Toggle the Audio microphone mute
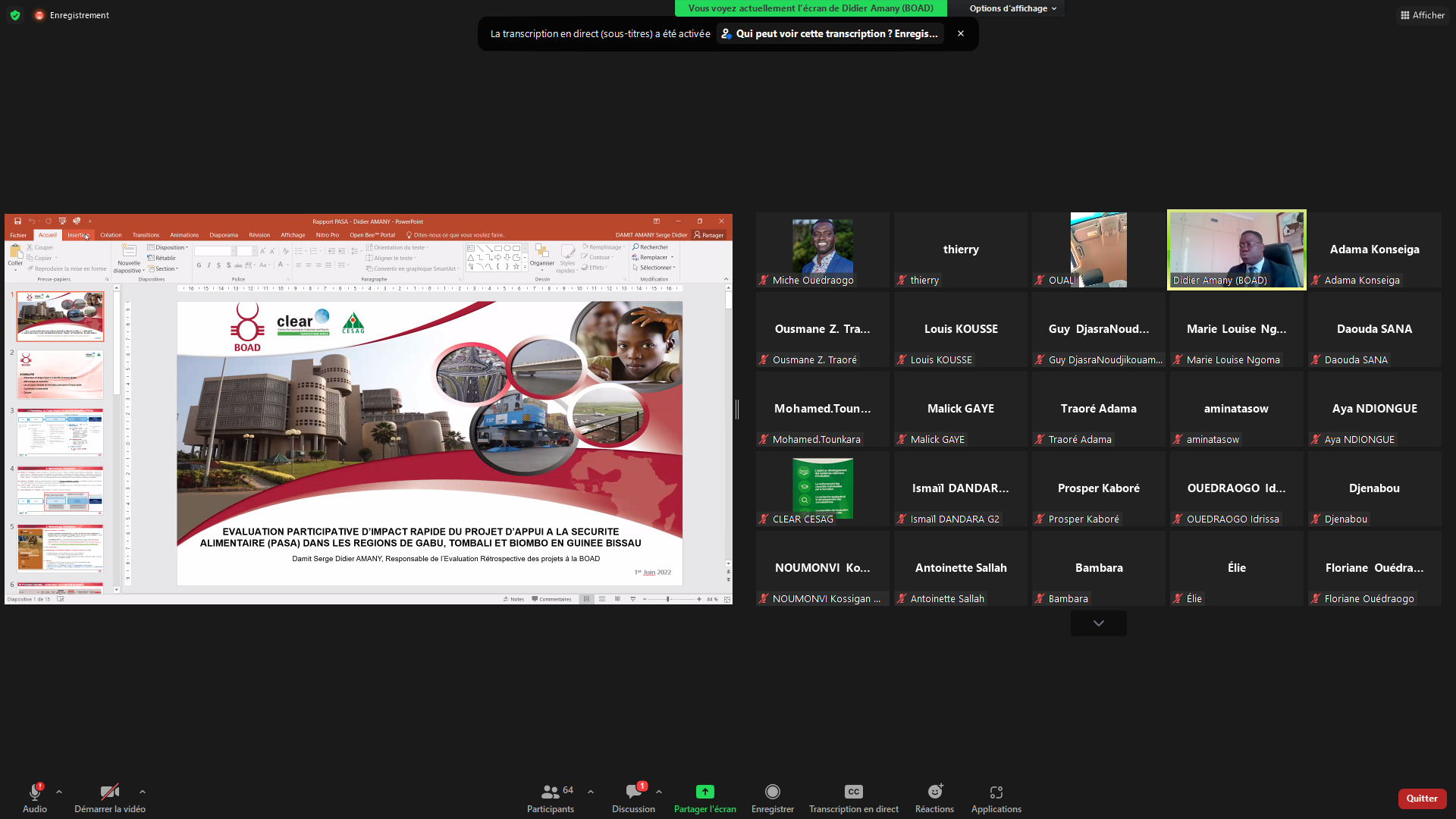Image resolution: width=1456 pixels, height=819 pixels. 35,792
